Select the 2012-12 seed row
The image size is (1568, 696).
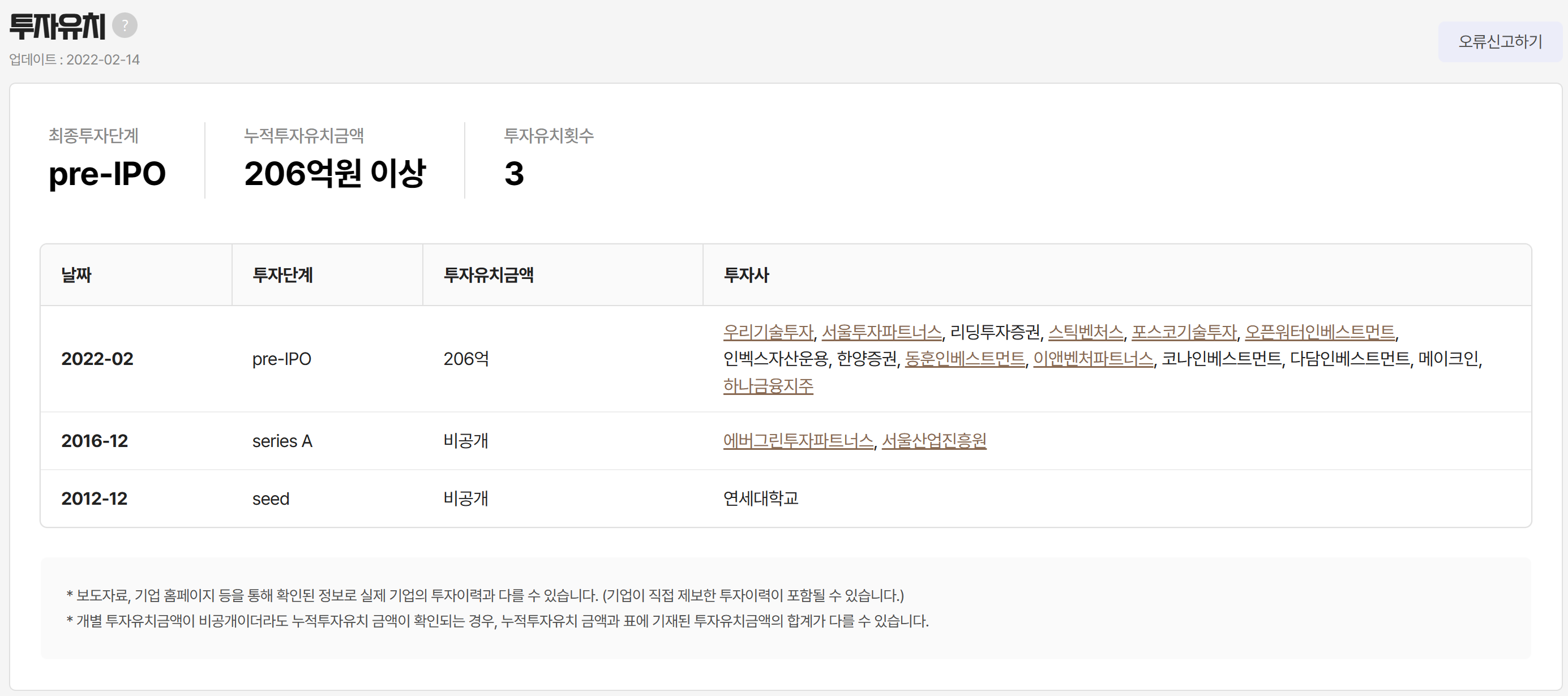click(x=95, y=499)
